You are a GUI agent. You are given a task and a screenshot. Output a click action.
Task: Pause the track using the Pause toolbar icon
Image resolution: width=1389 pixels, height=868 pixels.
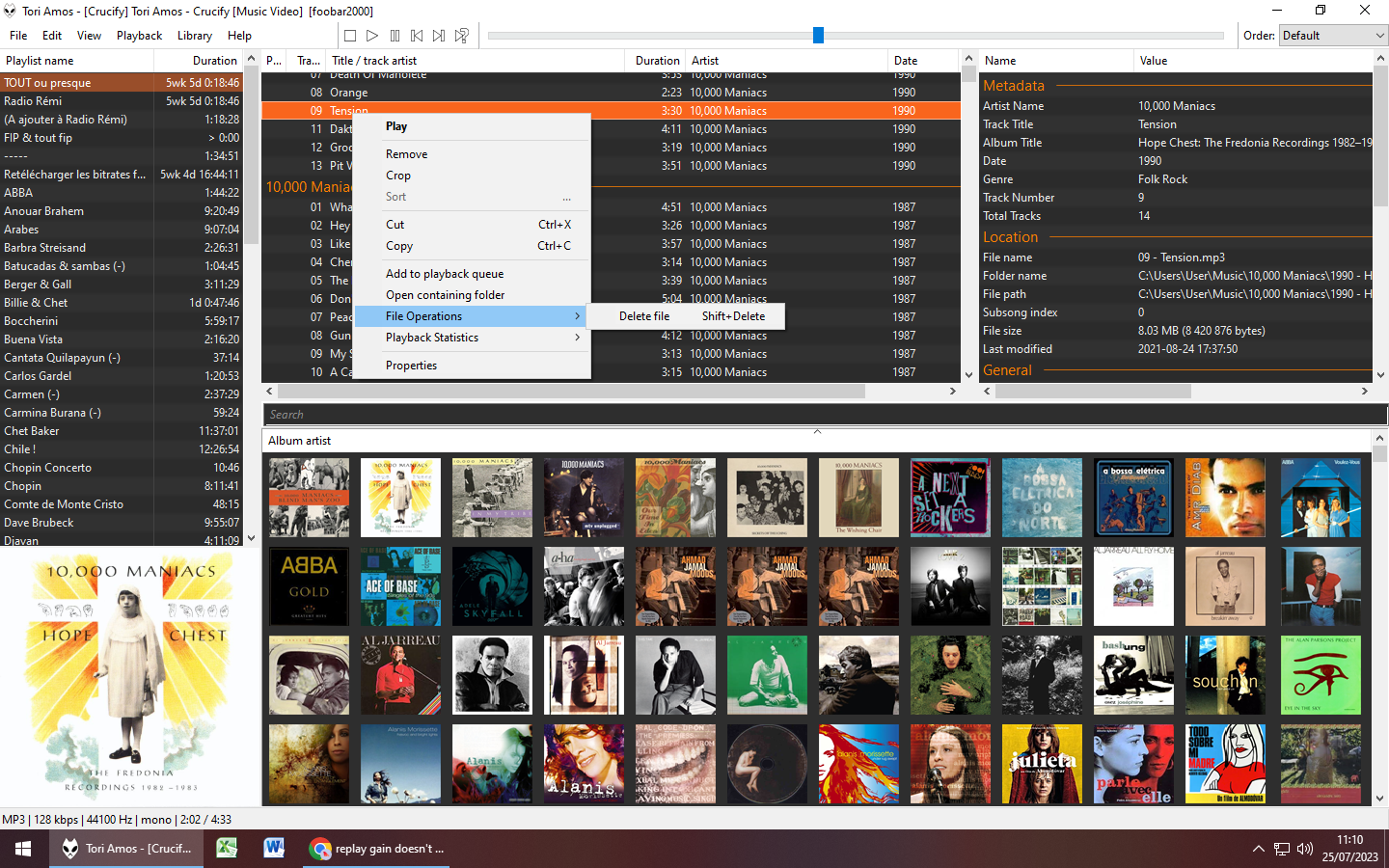[395, 36]
